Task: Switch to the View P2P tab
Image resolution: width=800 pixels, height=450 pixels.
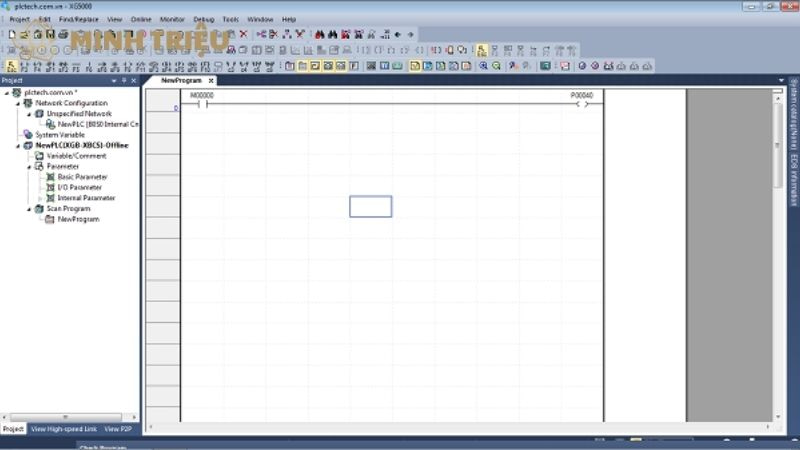Action: (x=118, y=428)
